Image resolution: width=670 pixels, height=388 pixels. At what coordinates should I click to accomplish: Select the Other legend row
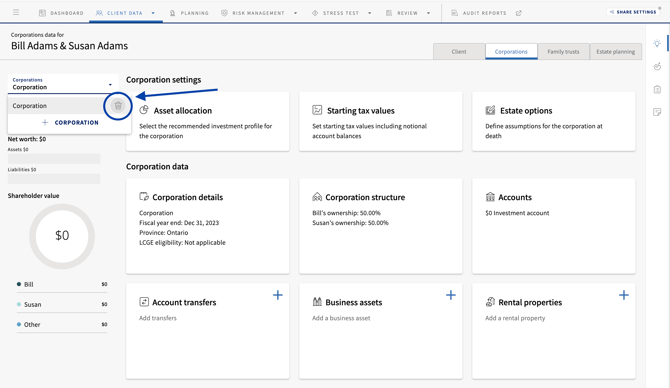click(x=62, y=324)
